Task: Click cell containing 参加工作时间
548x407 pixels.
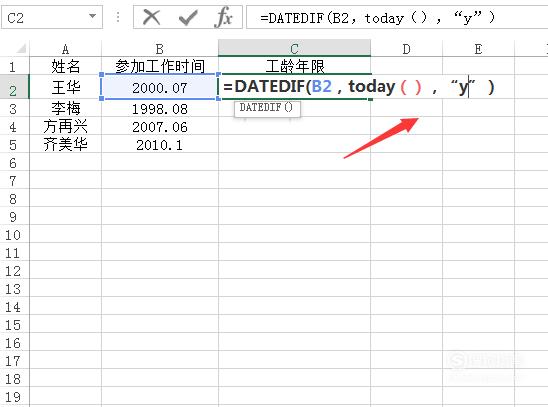Action: click(160, 66)
